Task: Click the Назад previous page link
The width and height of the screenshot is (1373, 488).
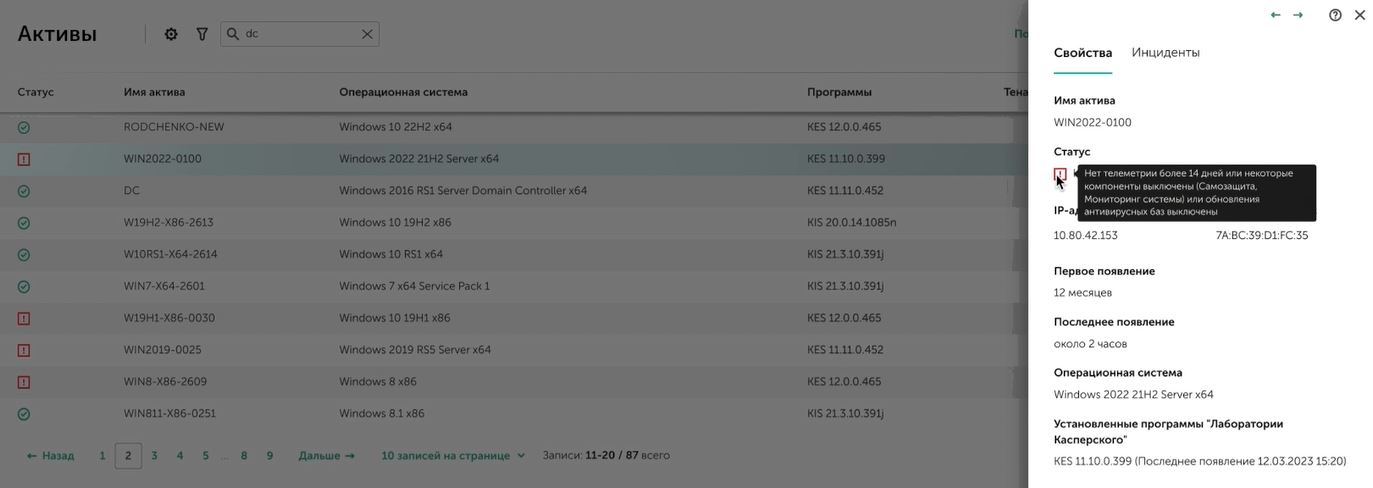Action: click(50, 456)
